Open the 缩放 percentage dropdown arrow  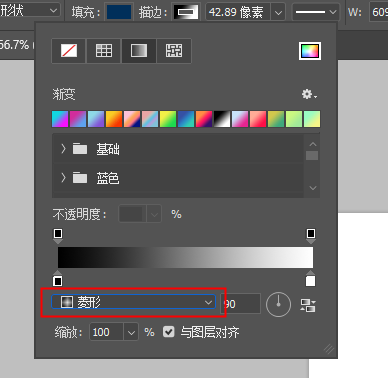(131, 332)
